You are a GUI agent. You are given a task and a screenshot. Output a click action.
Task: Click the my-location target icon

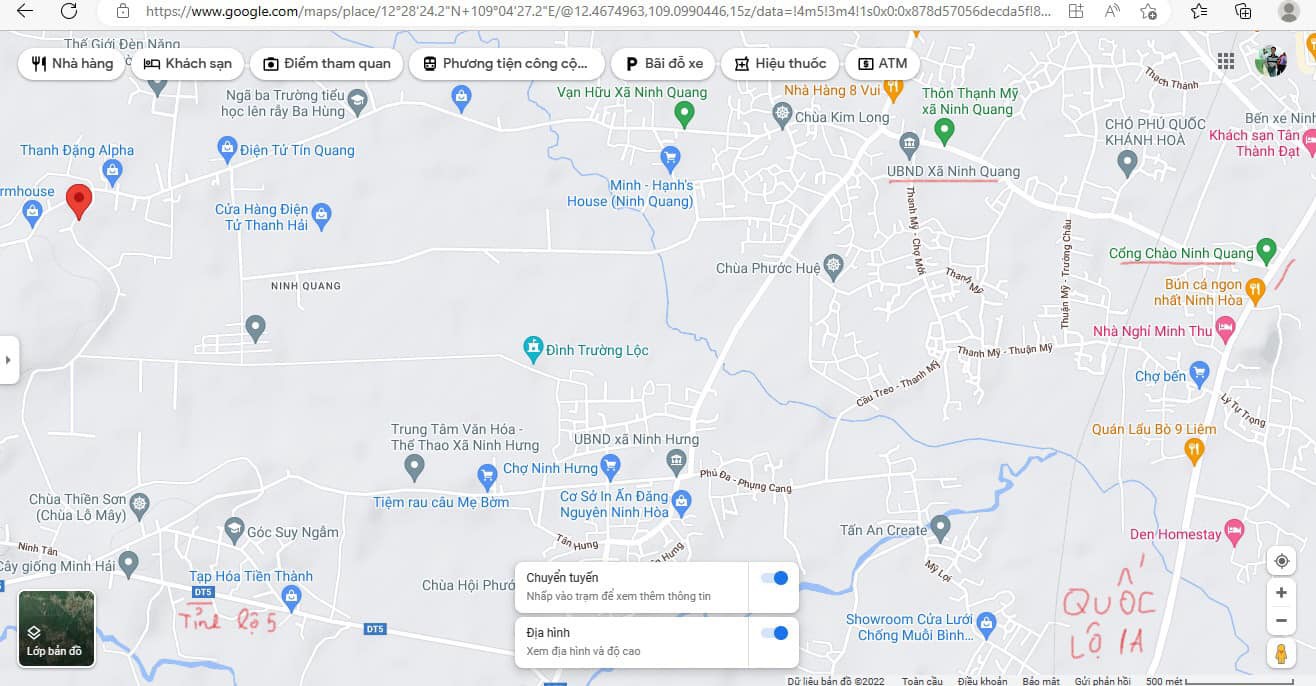pyautogui.click(x=1281, y=561)
